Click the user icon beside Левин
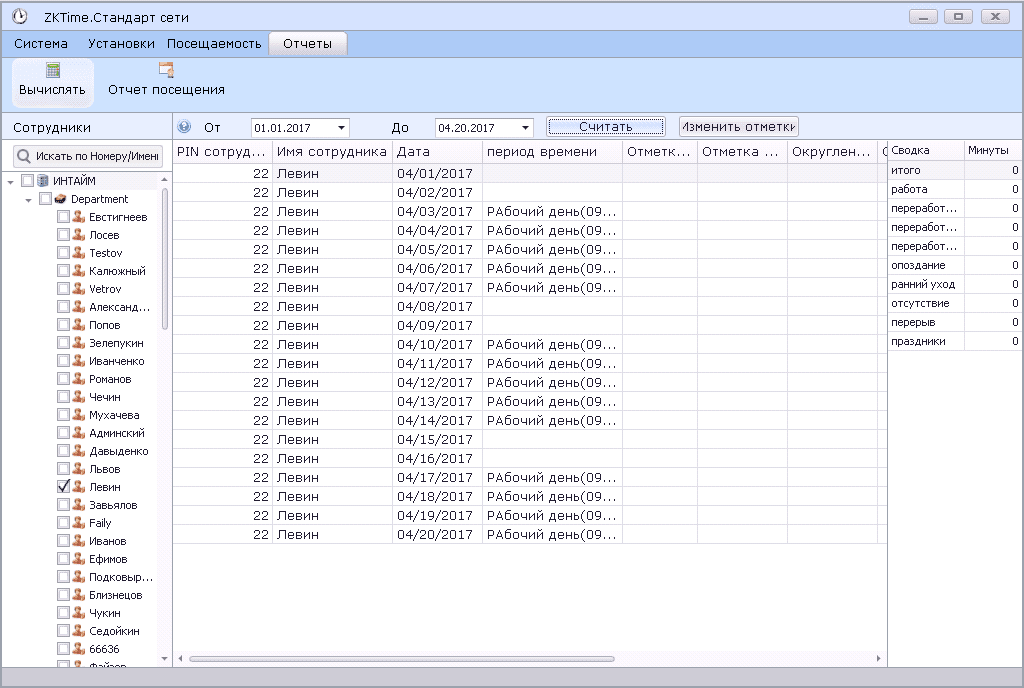 [x=78, y=487]
